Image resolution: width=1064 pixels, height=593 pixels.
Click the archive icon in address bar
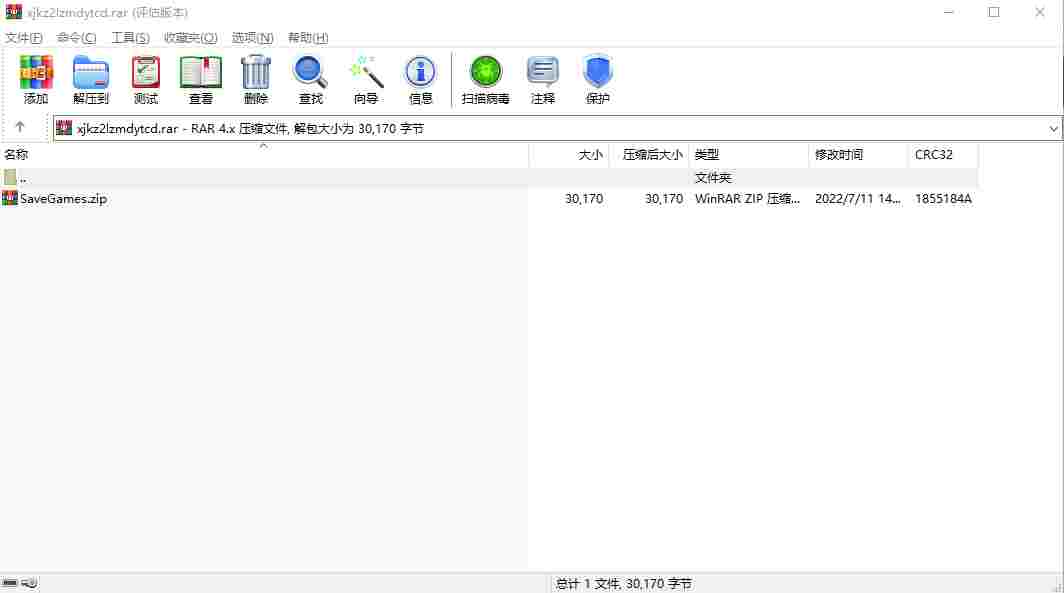[64, 128]
